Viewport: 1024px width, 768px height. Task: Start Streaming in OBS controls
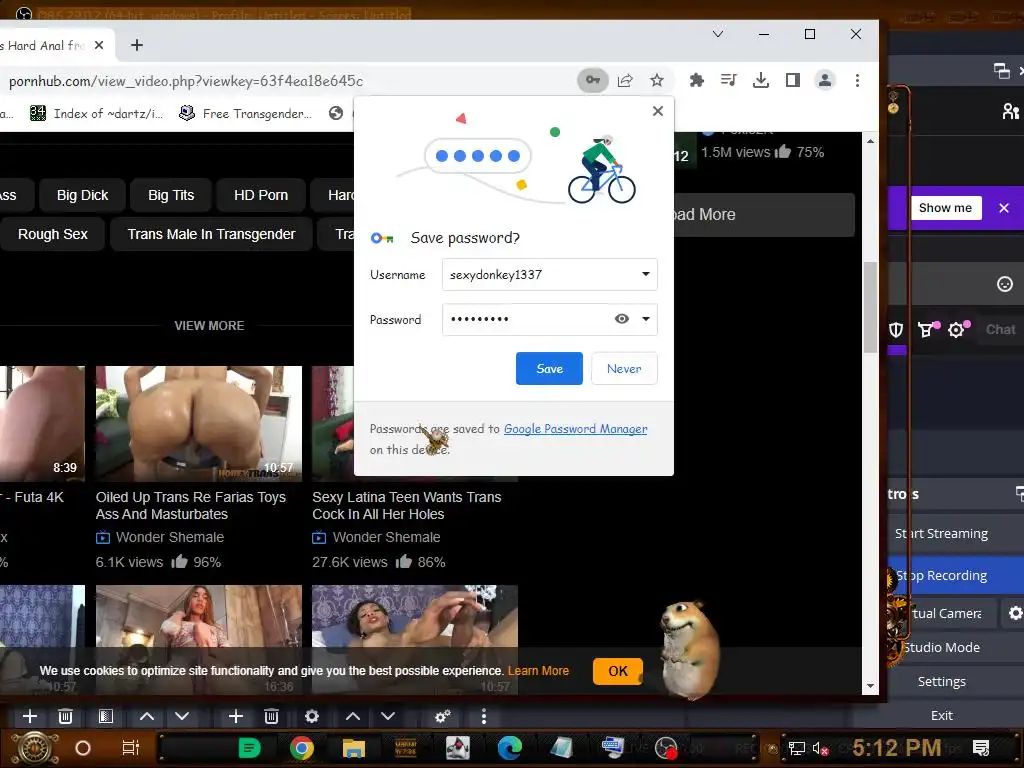tap(942, 534)
